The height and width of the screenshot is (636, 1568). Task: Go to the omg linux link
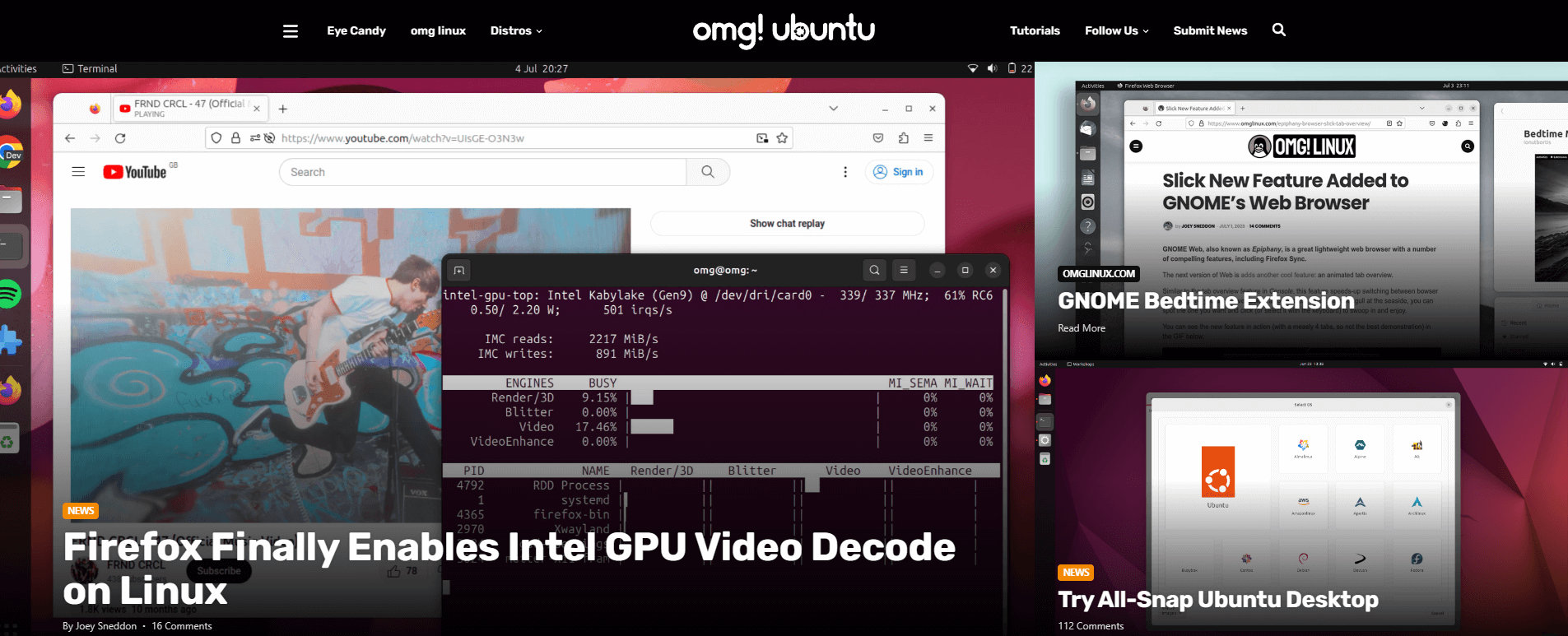tap(438, 30)
